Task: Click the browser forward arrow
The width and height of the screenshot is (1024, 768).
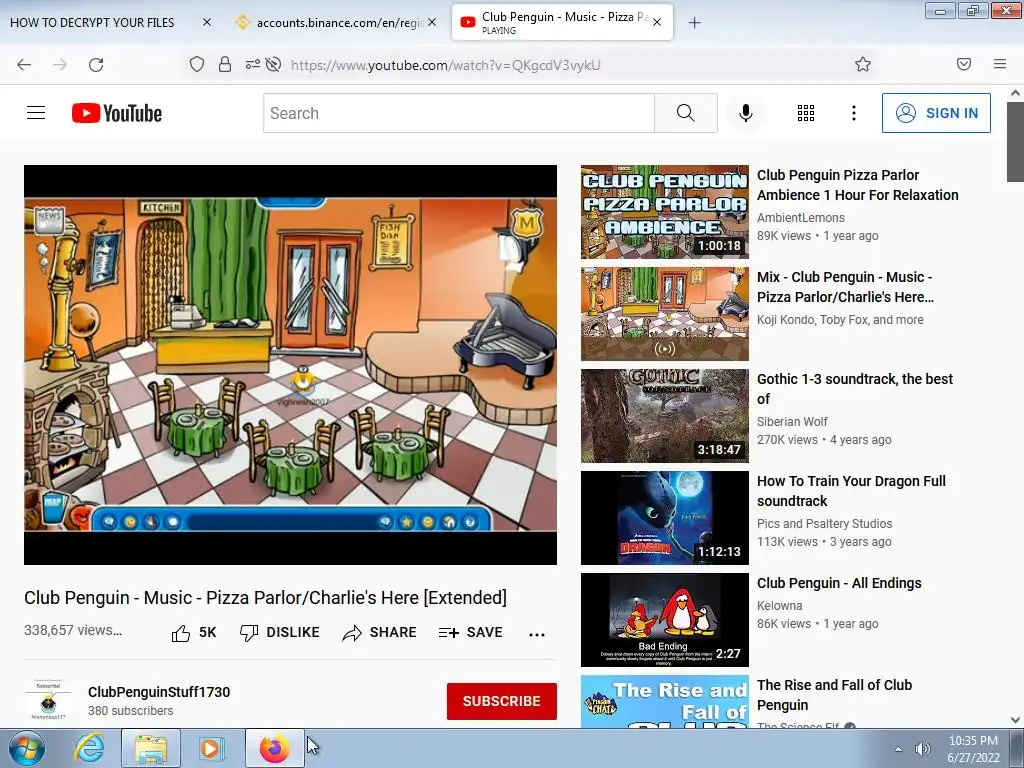Action: click(60, 65)
